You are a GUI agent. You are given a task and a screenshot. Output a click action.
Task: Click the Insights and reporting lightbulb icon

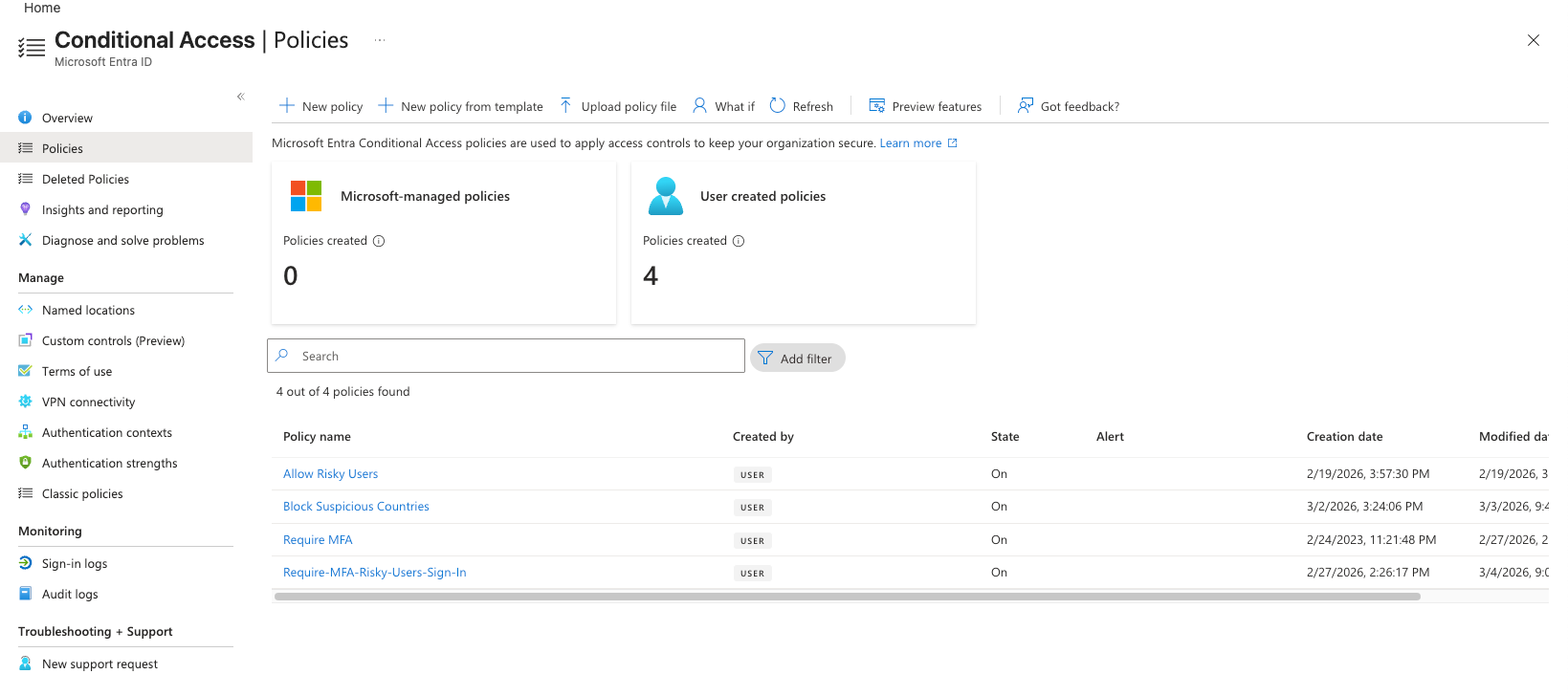[25, 209]
